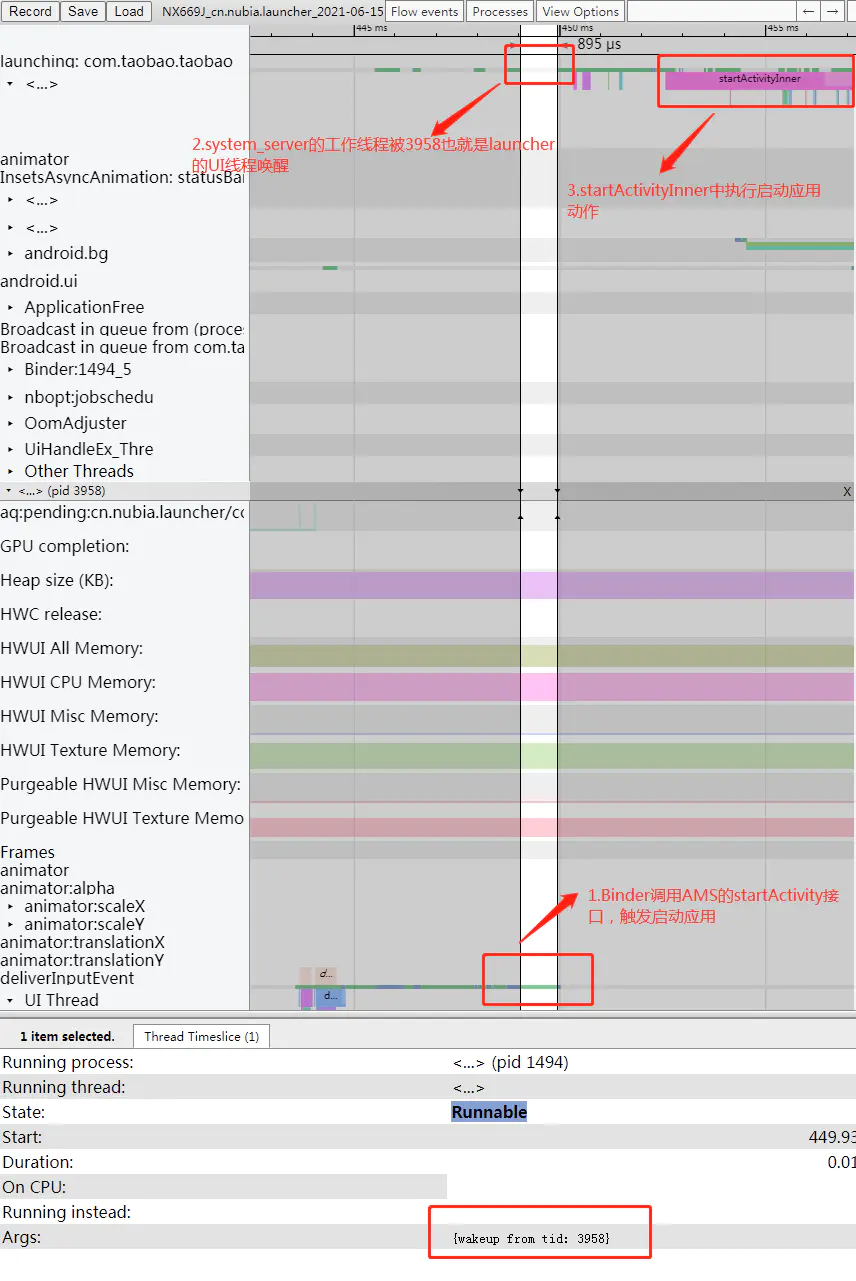The height and width of the screenshot is (1281, 856).
Task: Expand the OomAdjuster thread row
Action: point(10,423)
